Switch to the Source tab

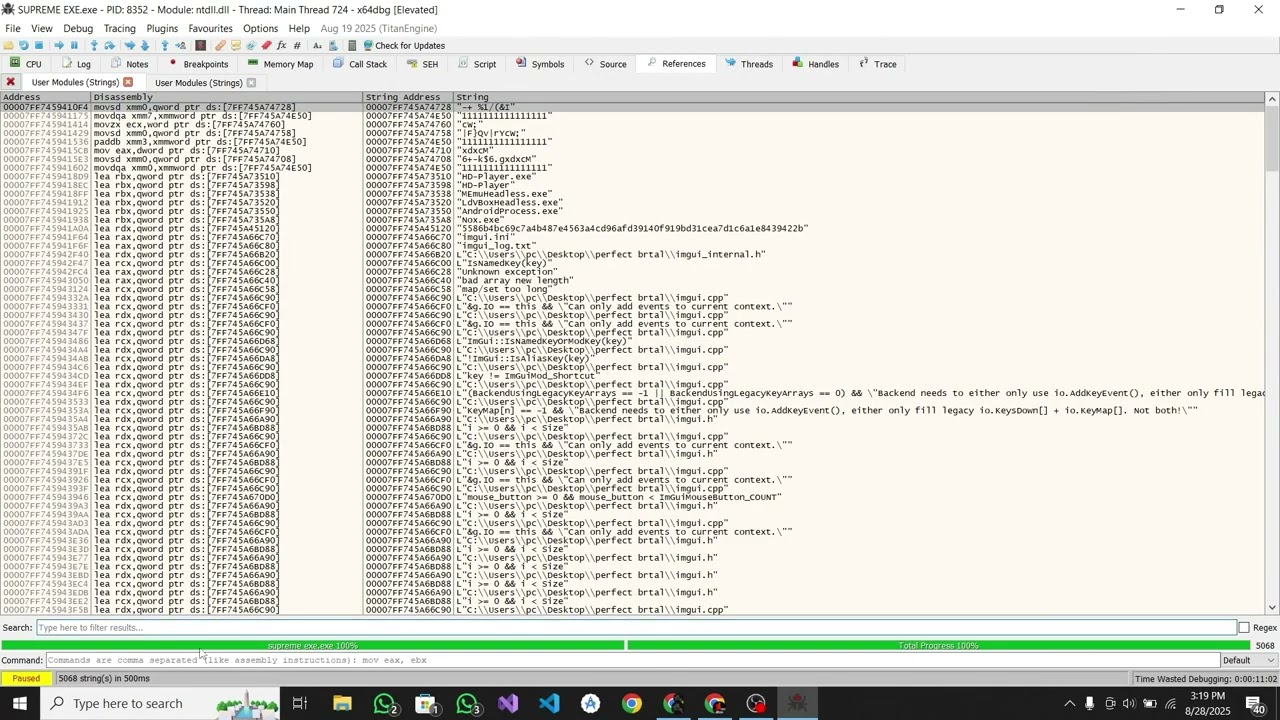pyautogui.click(x=606, y=64)
